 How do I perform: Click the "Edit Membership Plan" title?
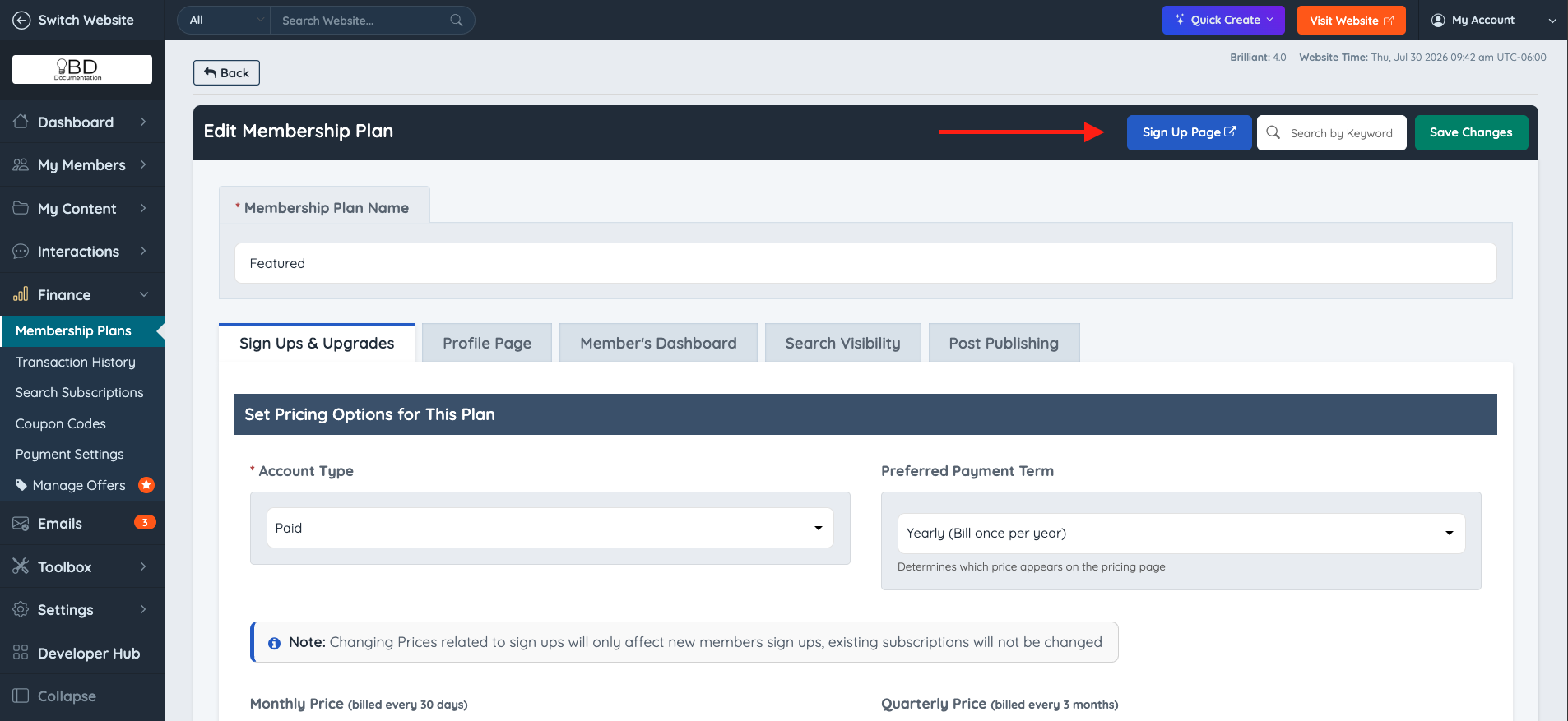tap(299, 131)
